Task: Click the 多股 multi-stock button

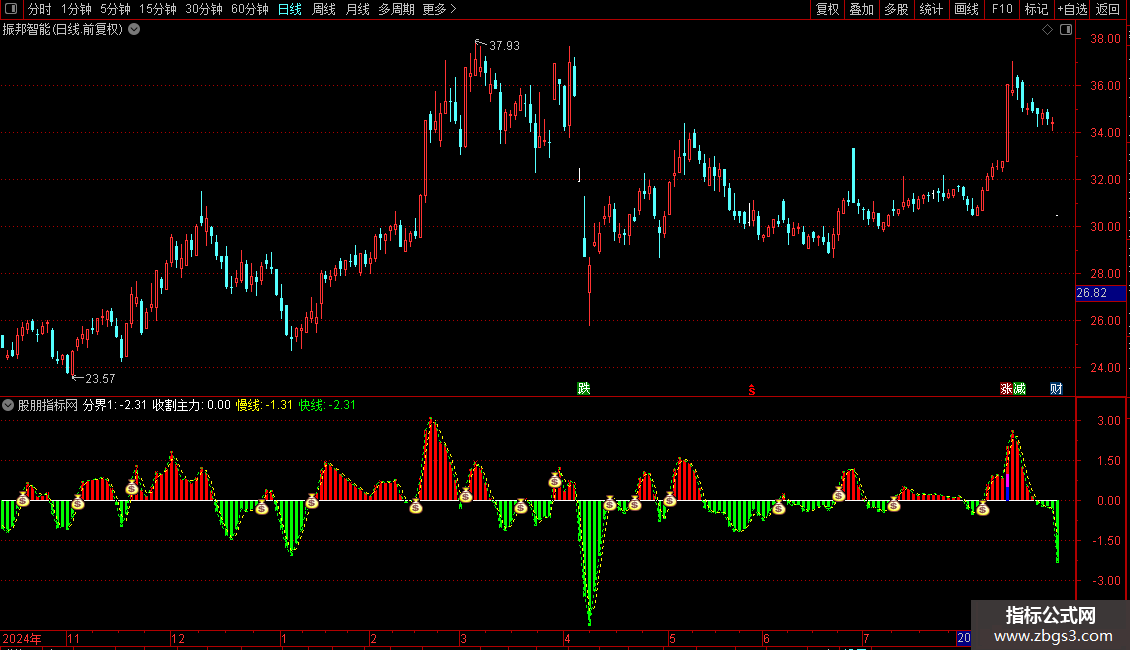Action: point(896,9)
